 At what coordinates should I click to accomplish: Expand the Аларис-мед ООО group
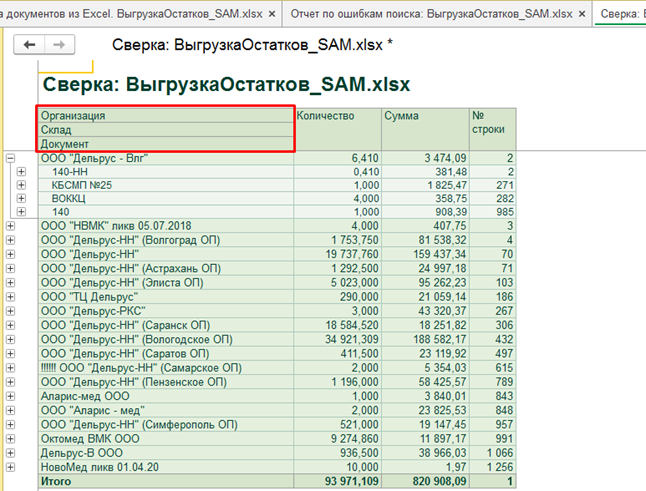[x=10, y=396]
